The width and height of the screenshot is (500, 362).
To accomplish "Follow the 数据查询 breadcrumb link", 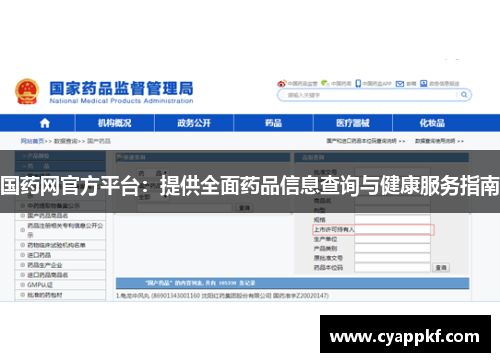I will click(66, 141).
